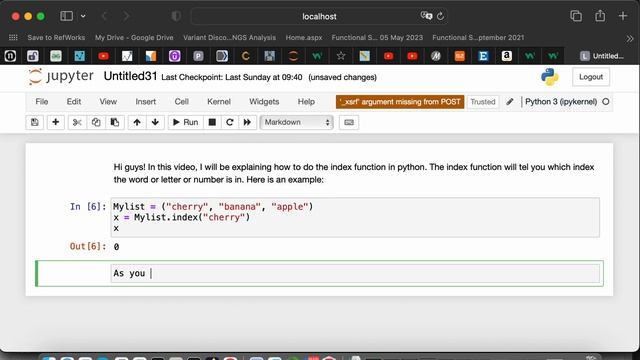640x360 pixels.
Task: Open the privacy shield report icon
Action: [176, 16]
